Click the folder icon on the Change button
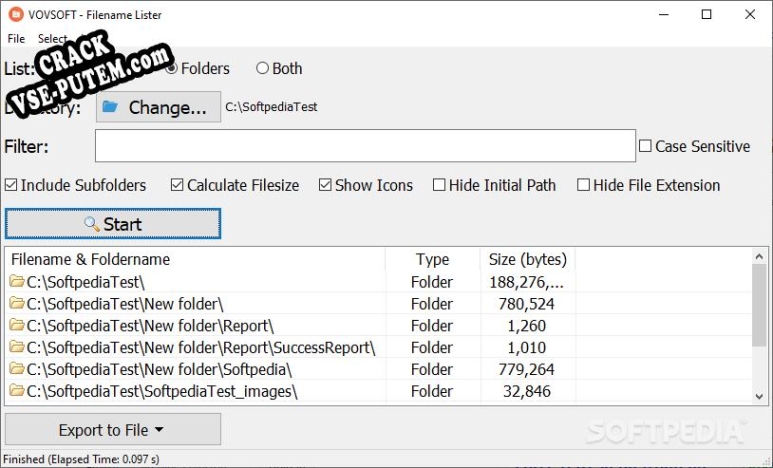 (110, 107)
